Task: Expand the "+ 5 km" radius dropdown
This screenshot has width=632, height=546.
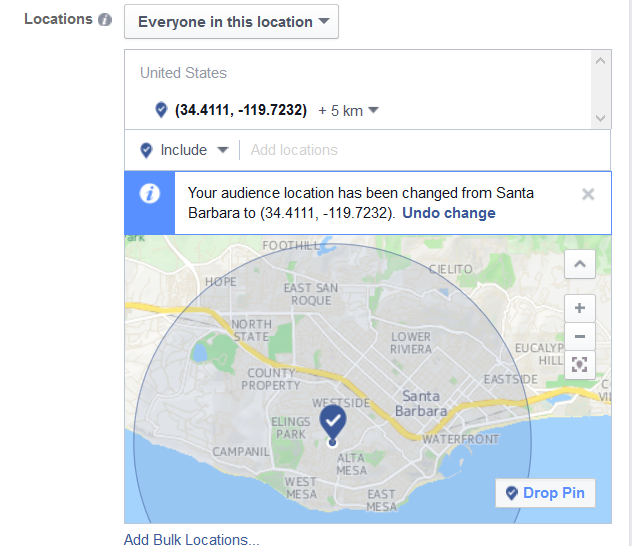Action: [x=348, y=110]
